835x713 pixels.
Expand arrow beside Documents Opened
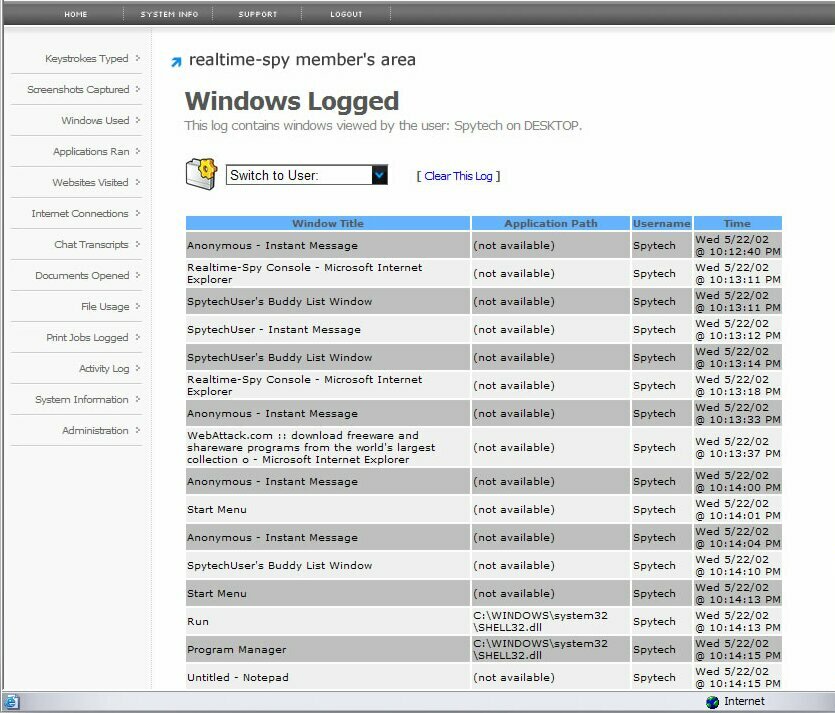(x=137, y=275)
